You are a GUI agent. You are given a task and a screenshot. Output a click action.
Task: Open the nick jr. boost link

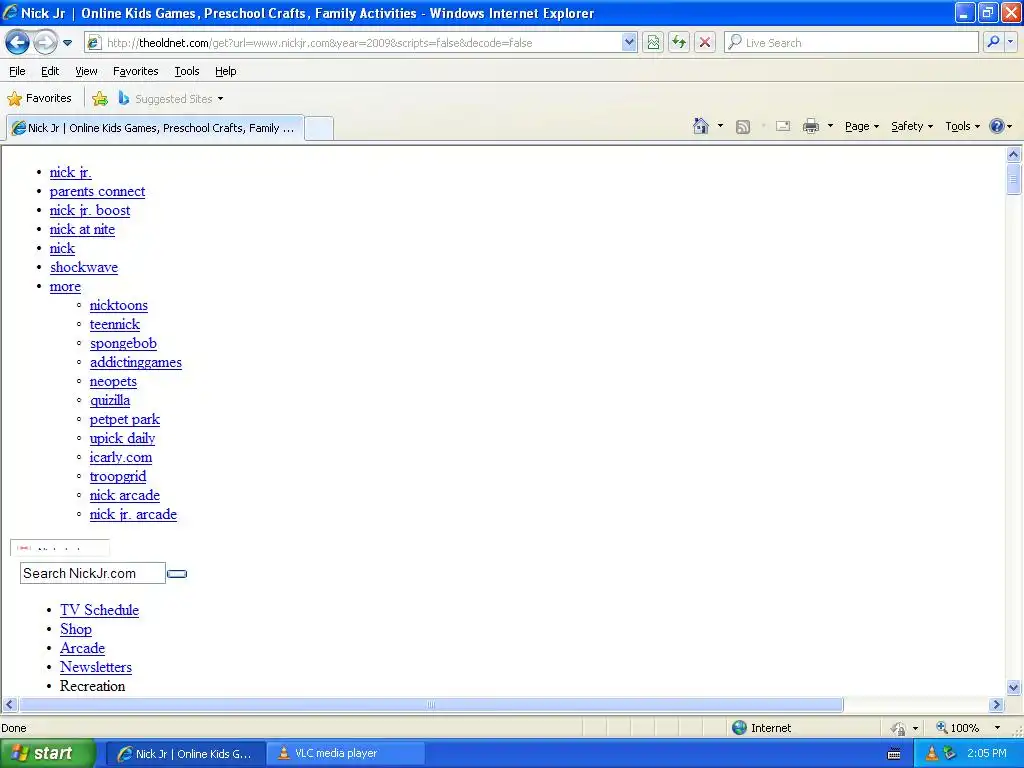[x=89, y=210]
